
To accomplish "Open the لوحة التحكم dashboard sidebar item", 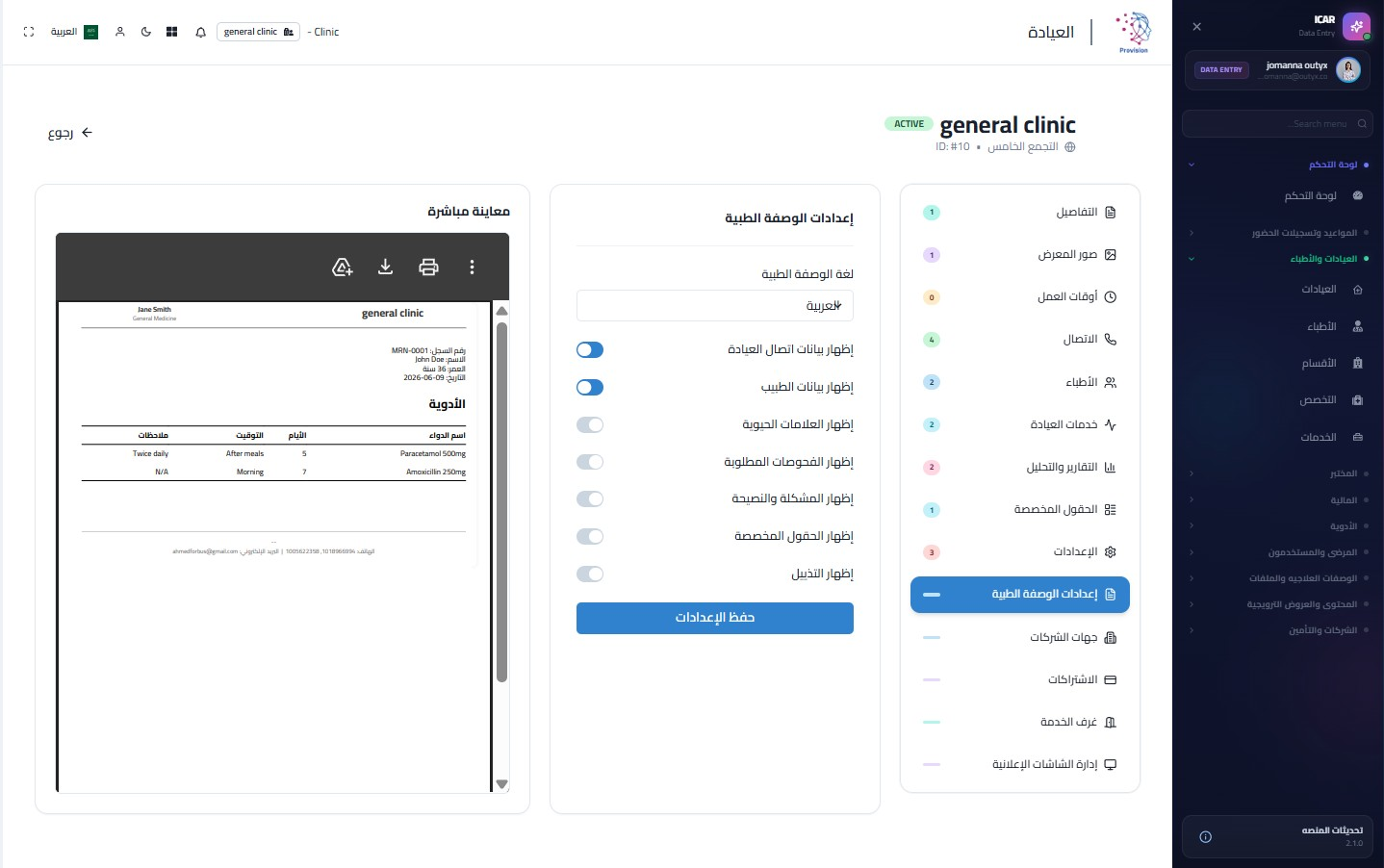I will 1278,195.
